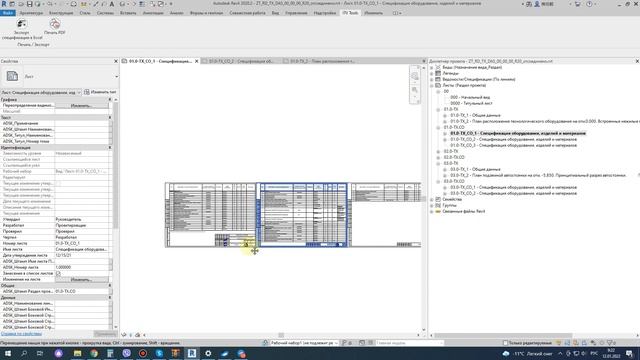Open the sheet instance filter dropdown in Properties
The image size is (640, 360).
tap(79, 92)
